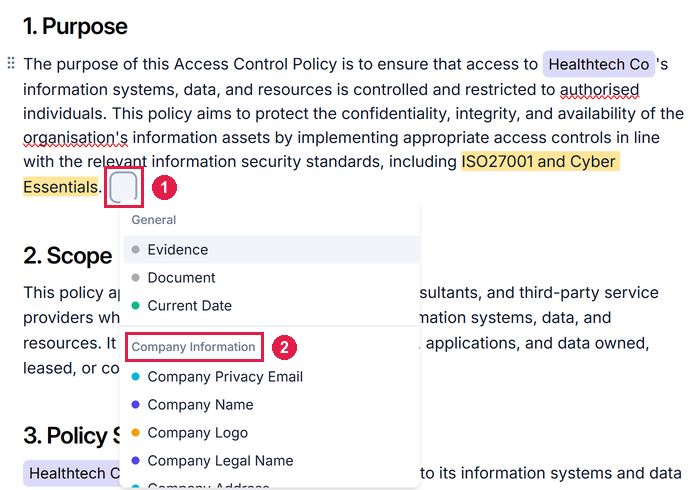700x490 pixels.
Task: Click the empty placeholder box after Essentials
Action: click(x=123, y=187)
